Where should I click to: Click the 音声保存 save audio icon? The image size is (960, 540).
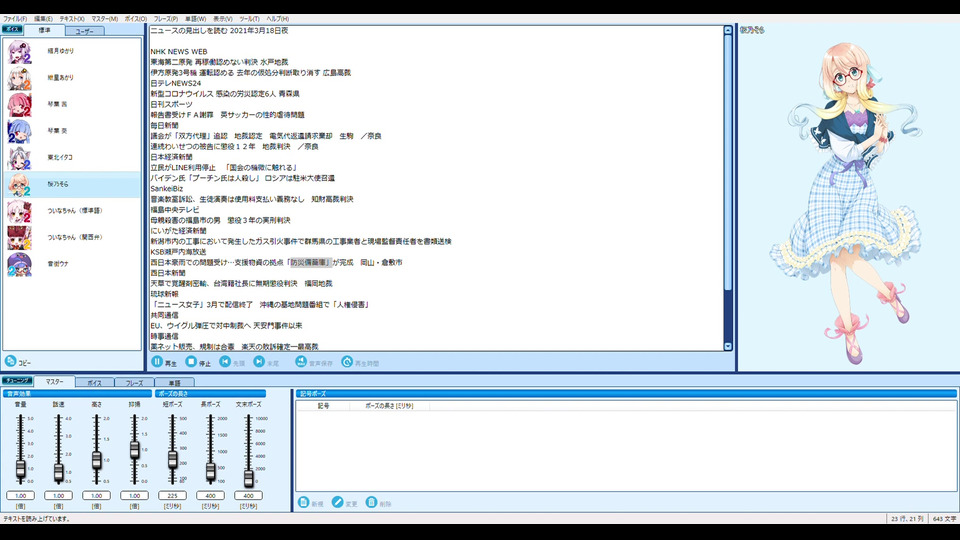301,362
